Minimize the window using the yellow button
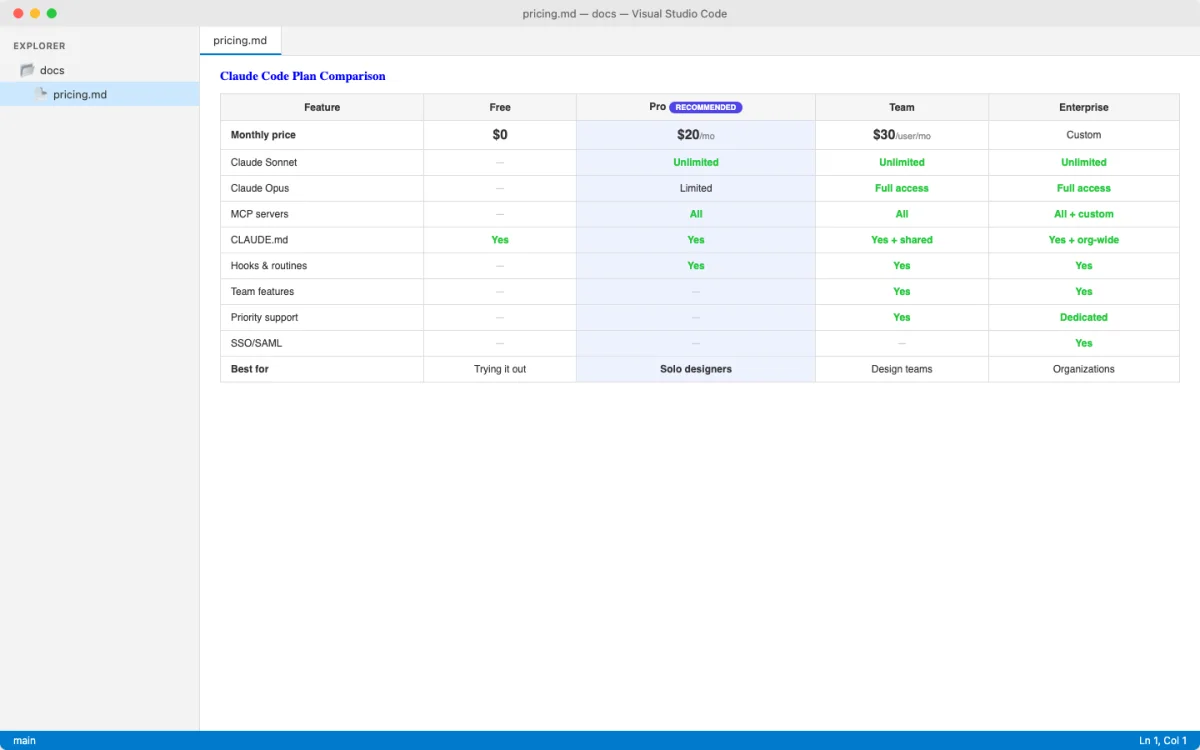Viewport: 1200px width, 750px height. click(x=35, y=13)
